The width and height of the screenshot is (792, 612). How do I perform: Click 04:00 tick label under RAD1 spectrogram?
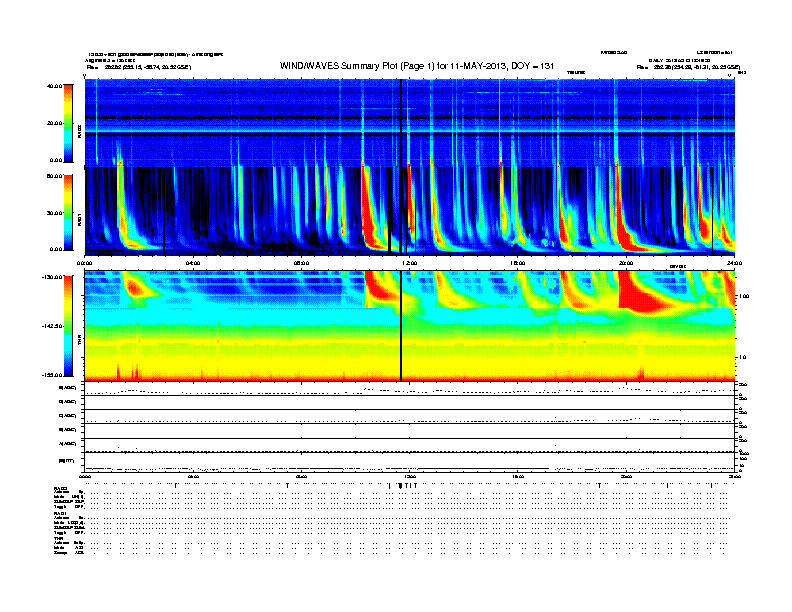point(193,263)
